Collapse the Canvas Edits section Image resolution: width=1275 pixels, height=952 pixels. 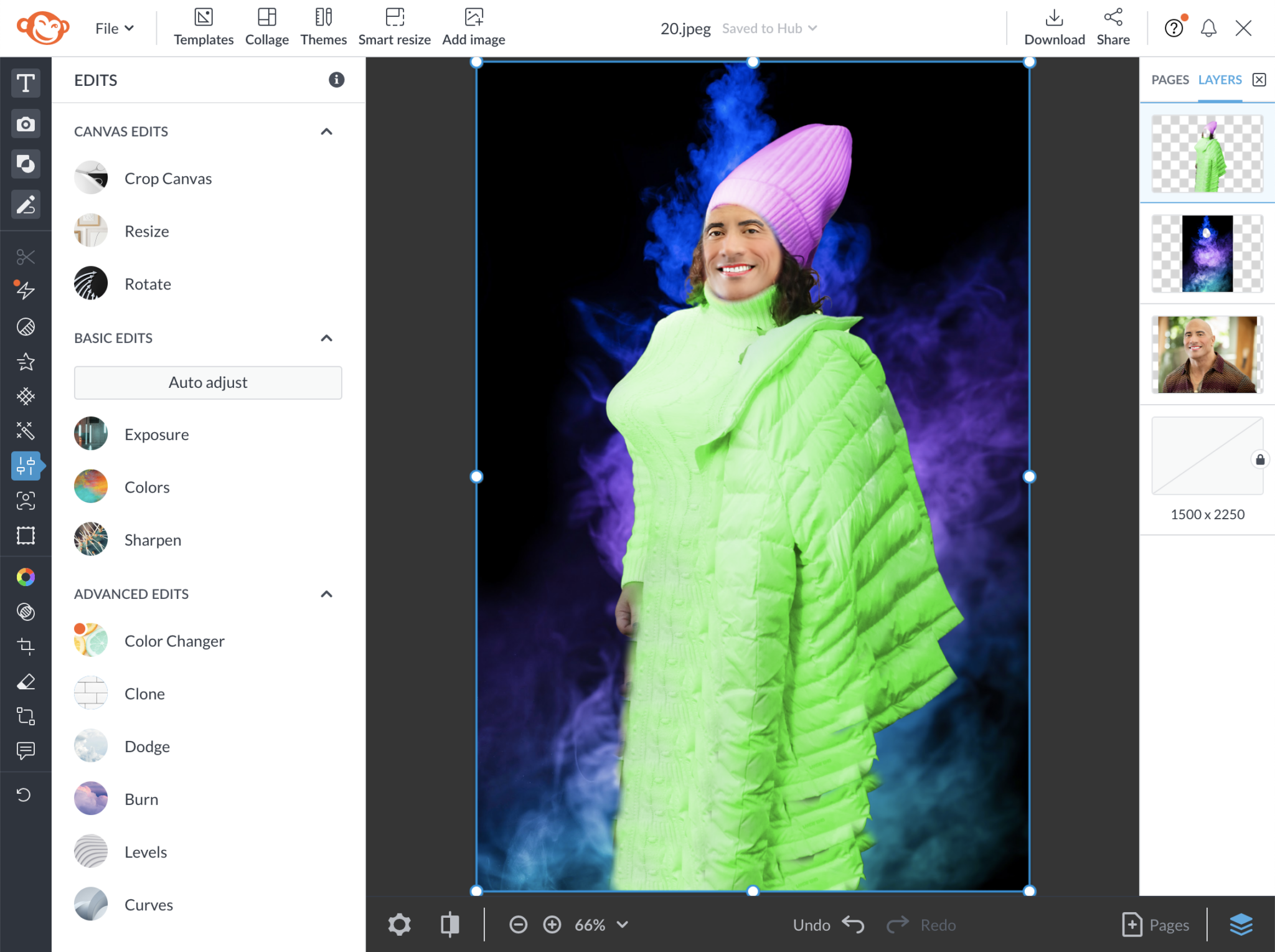326,131
